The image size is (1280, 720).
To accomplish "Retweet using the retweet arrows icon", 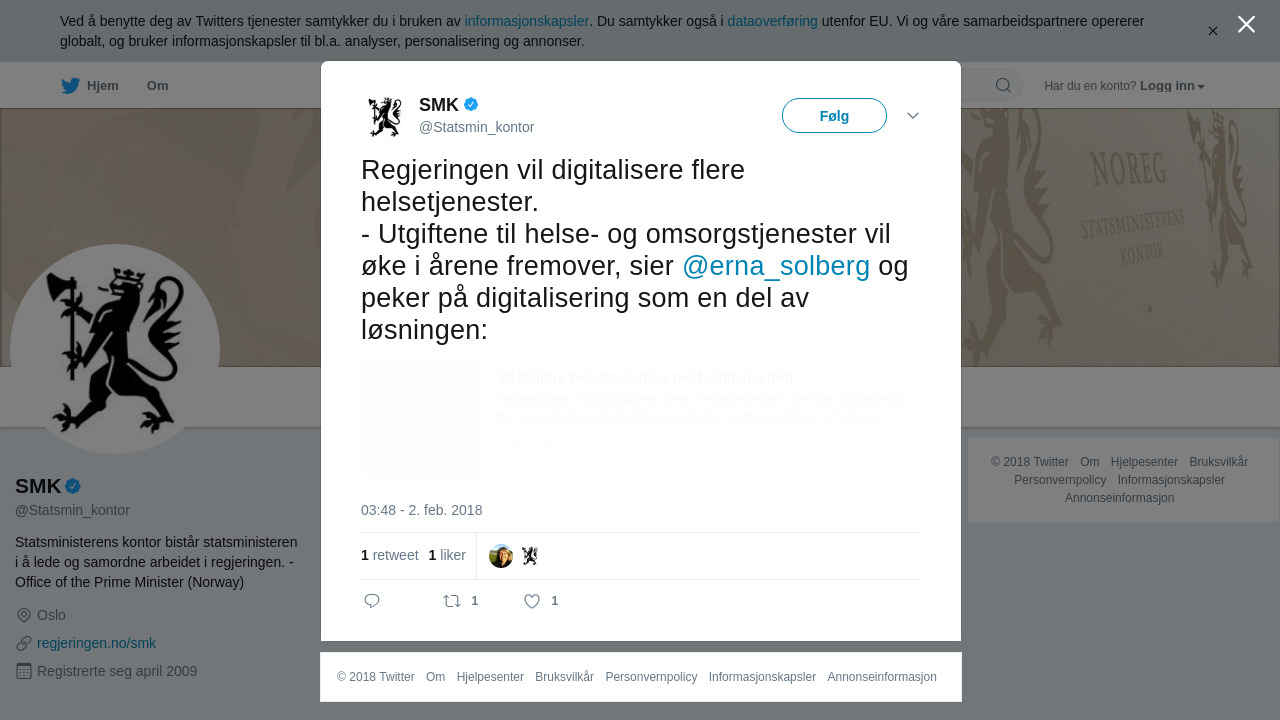I will (x=452, y=601).
